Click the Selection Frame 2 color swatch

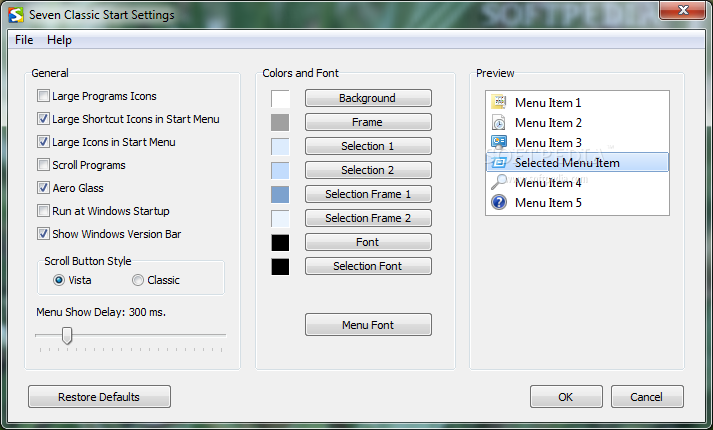pyautogui.click(x=280, y=219)
